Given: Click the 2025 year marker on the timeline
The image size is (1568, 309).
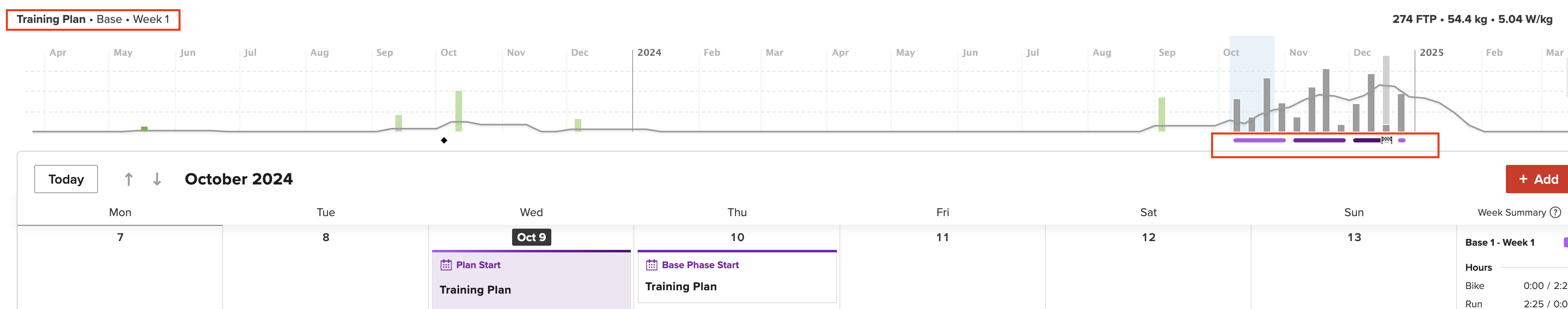Looking at the screenshot, I should point(1431,53).
